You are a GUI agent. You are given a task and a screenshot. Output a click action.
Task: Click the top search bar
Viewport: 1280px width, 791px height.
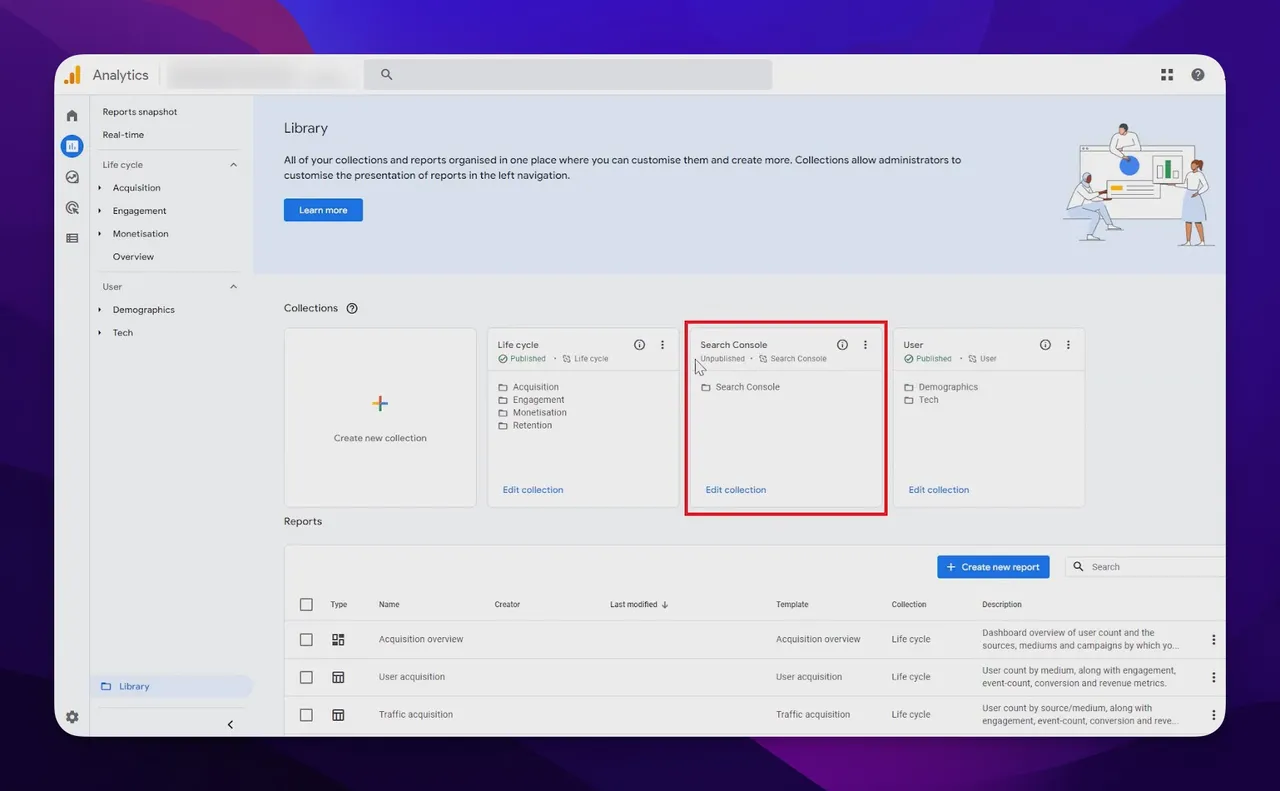(568, 75)
